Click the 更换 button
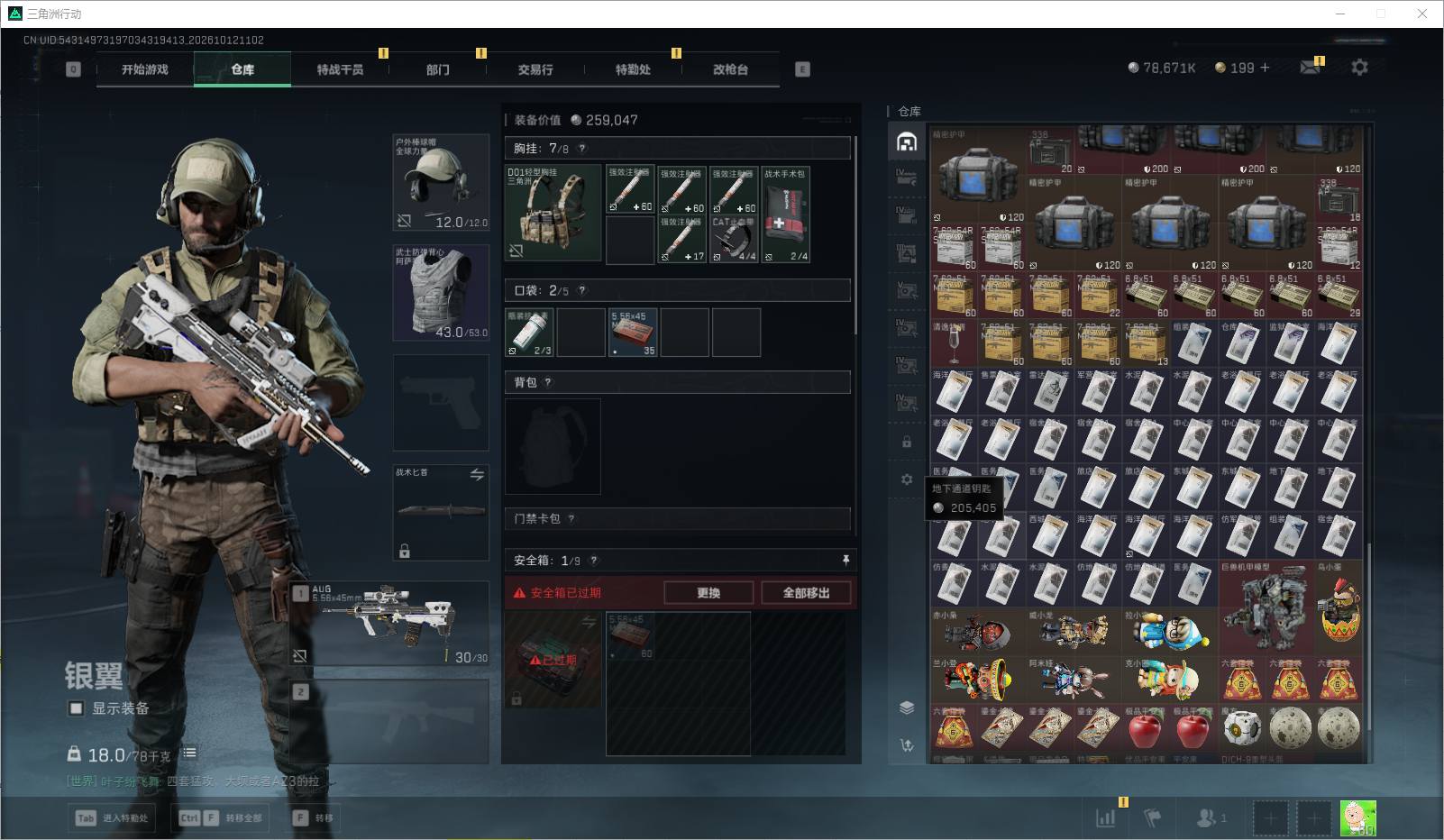Image resolution: width=1444 pixels, height=840 pixels. tap(708, 593)
